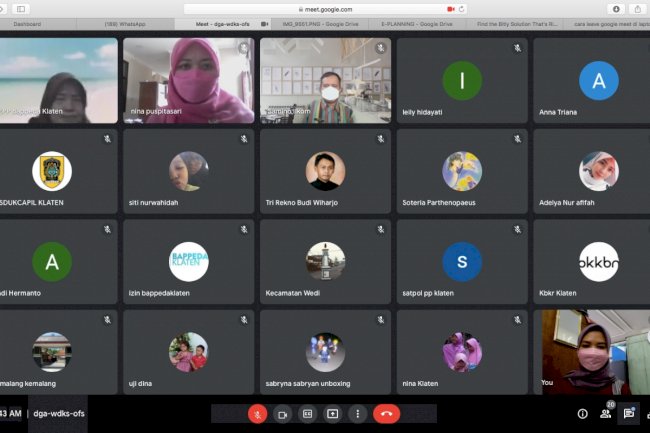Screen dimensions: 650x433
Task: Show the participants list panel
Action: pos(605,413)
